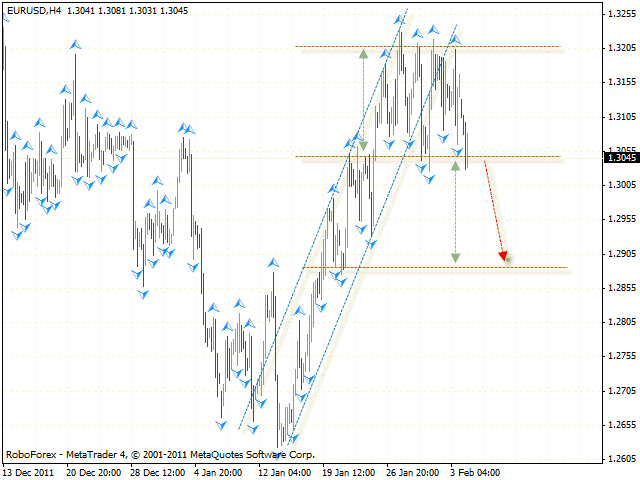Click the 1.3255 price axis label
The width and height of the screenshot is (640, 480).
[618, 14]
